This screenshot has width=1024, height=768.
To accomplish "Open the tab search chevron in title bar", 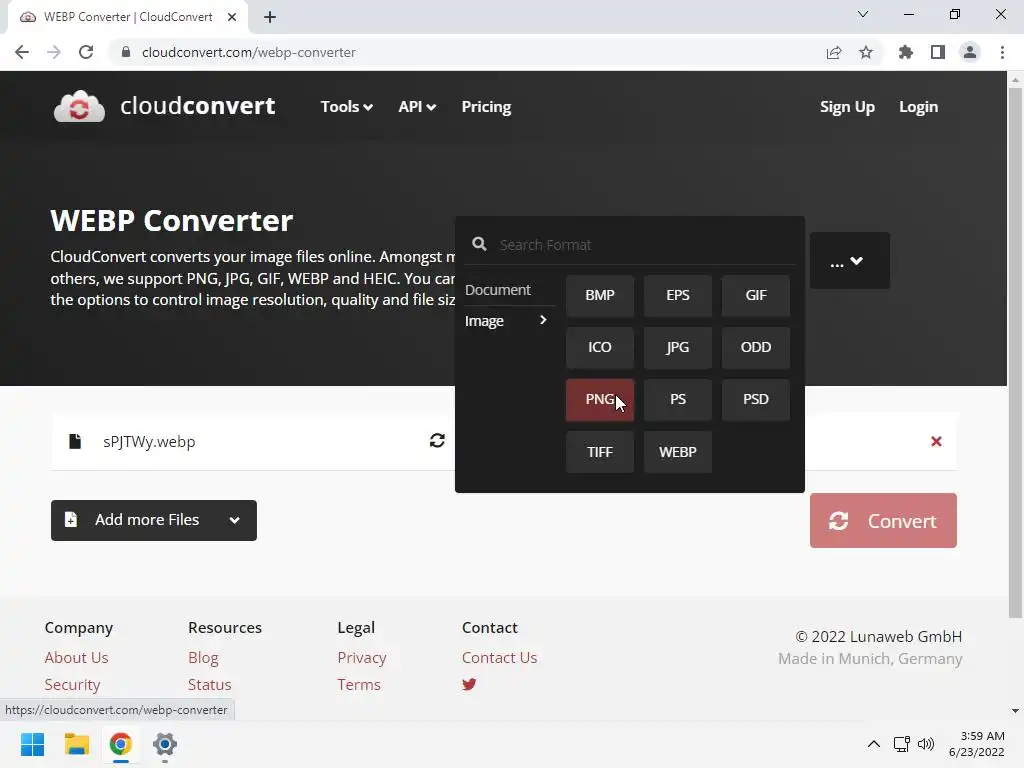I will point(863,14).
